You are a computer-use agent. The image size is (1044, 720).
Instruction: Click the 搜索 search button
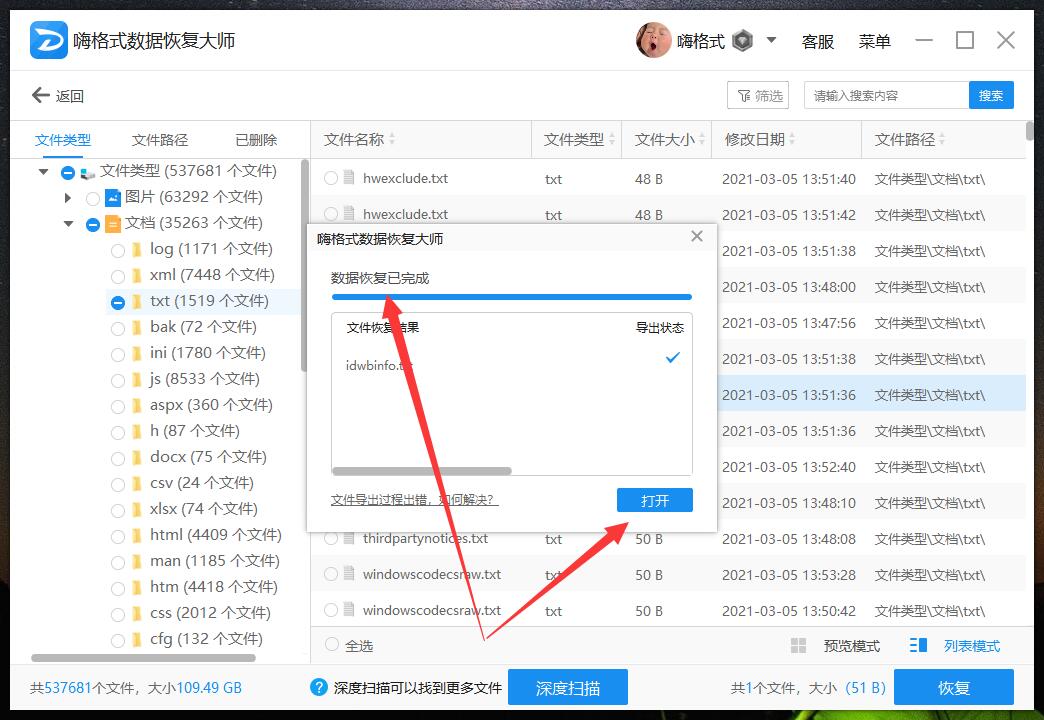(991, 95)
